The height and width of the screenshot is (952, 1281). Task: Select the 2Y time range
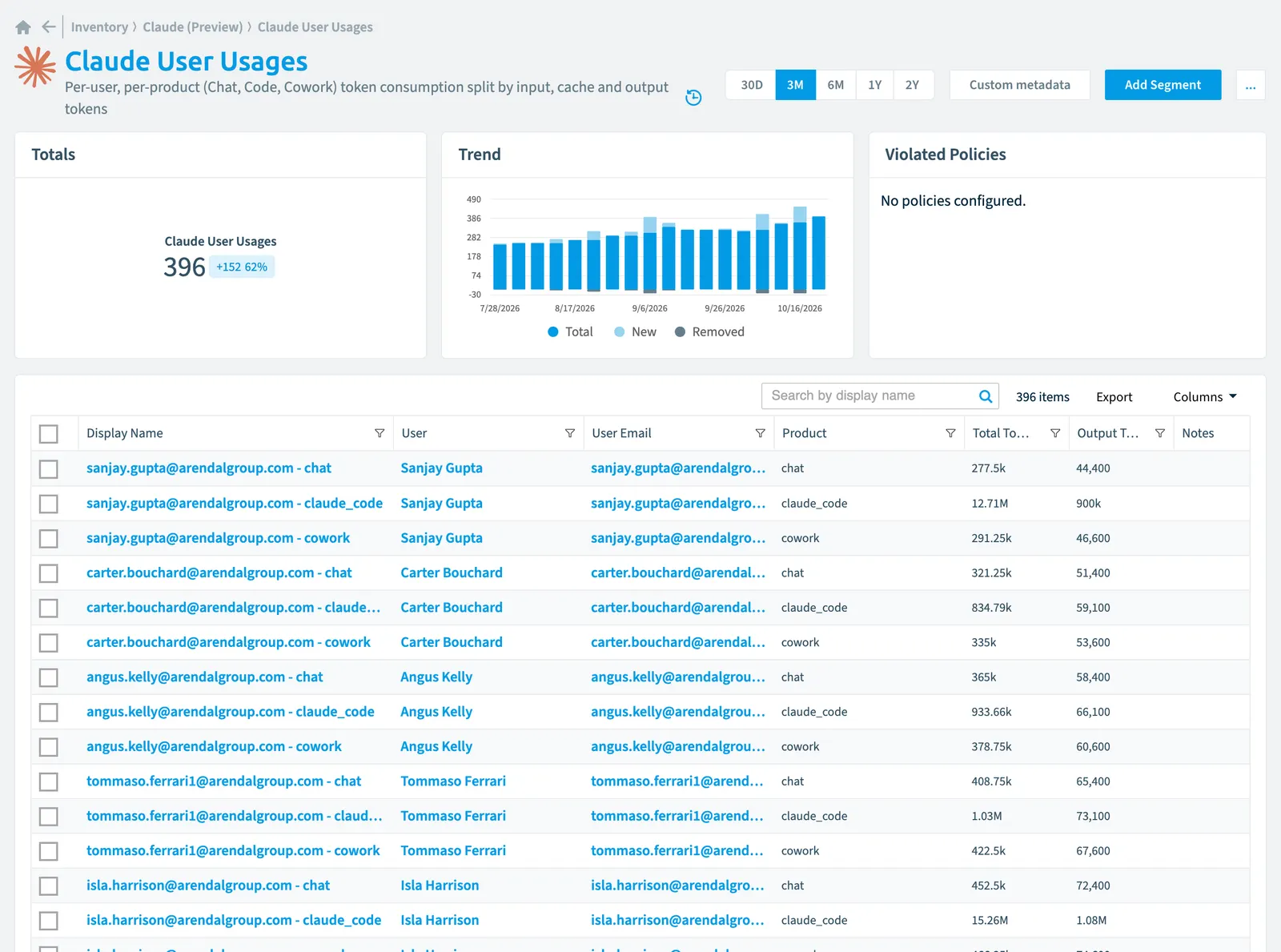tap(913, 85)
